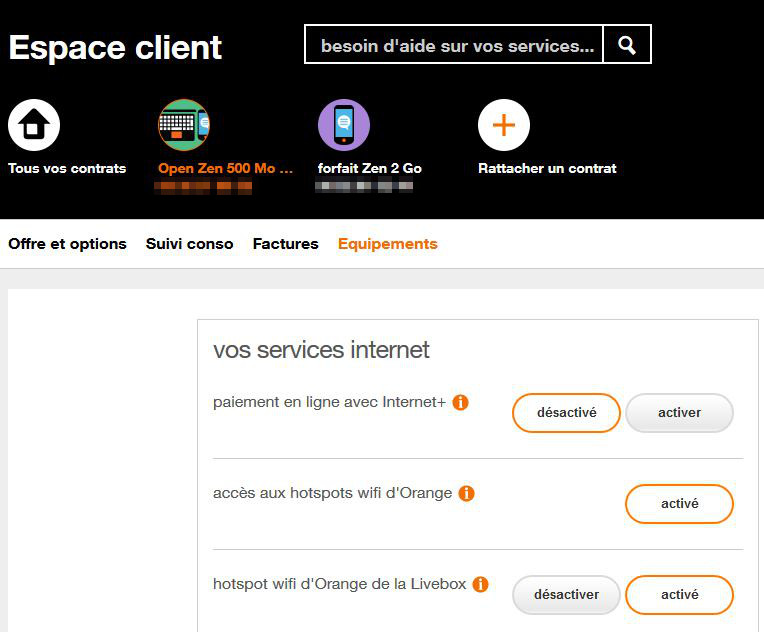Toggle activé for accès aux hotspots wifi d'Orange
Image resolution: width=764 pixels, height=632 pixels.
click(x=679, y=504)
